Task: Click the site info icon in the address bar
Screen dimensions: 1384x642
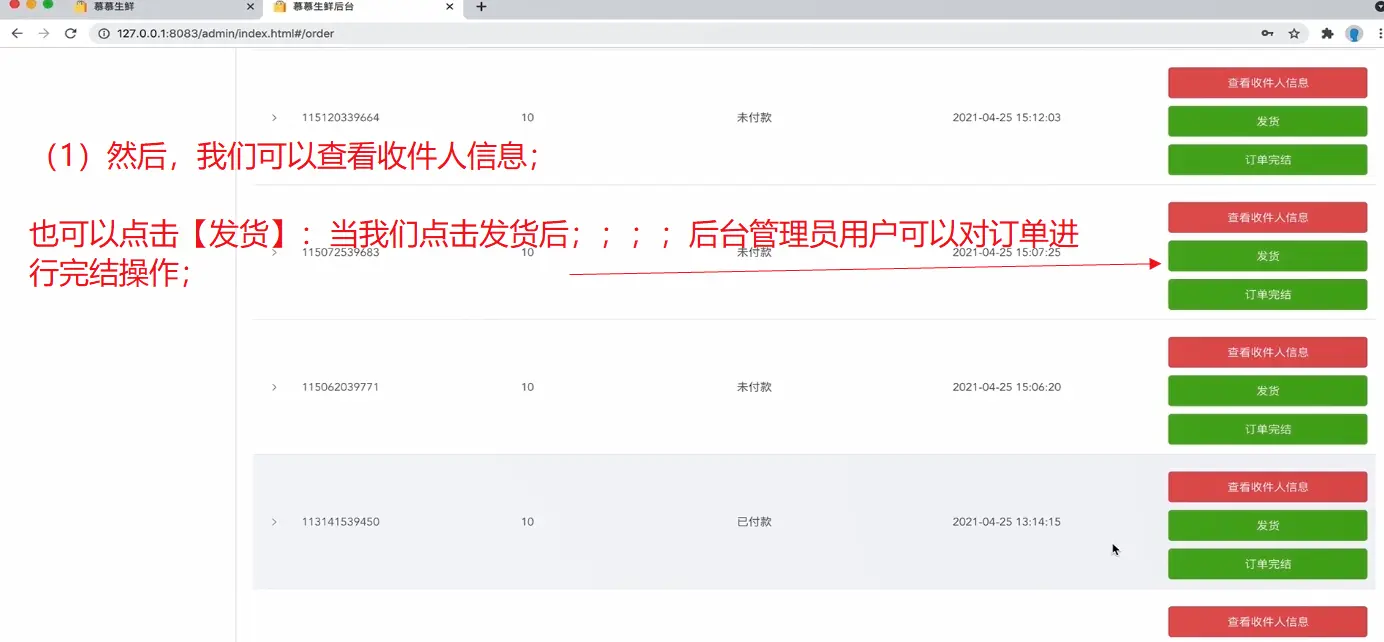Action: coord(104,33)
